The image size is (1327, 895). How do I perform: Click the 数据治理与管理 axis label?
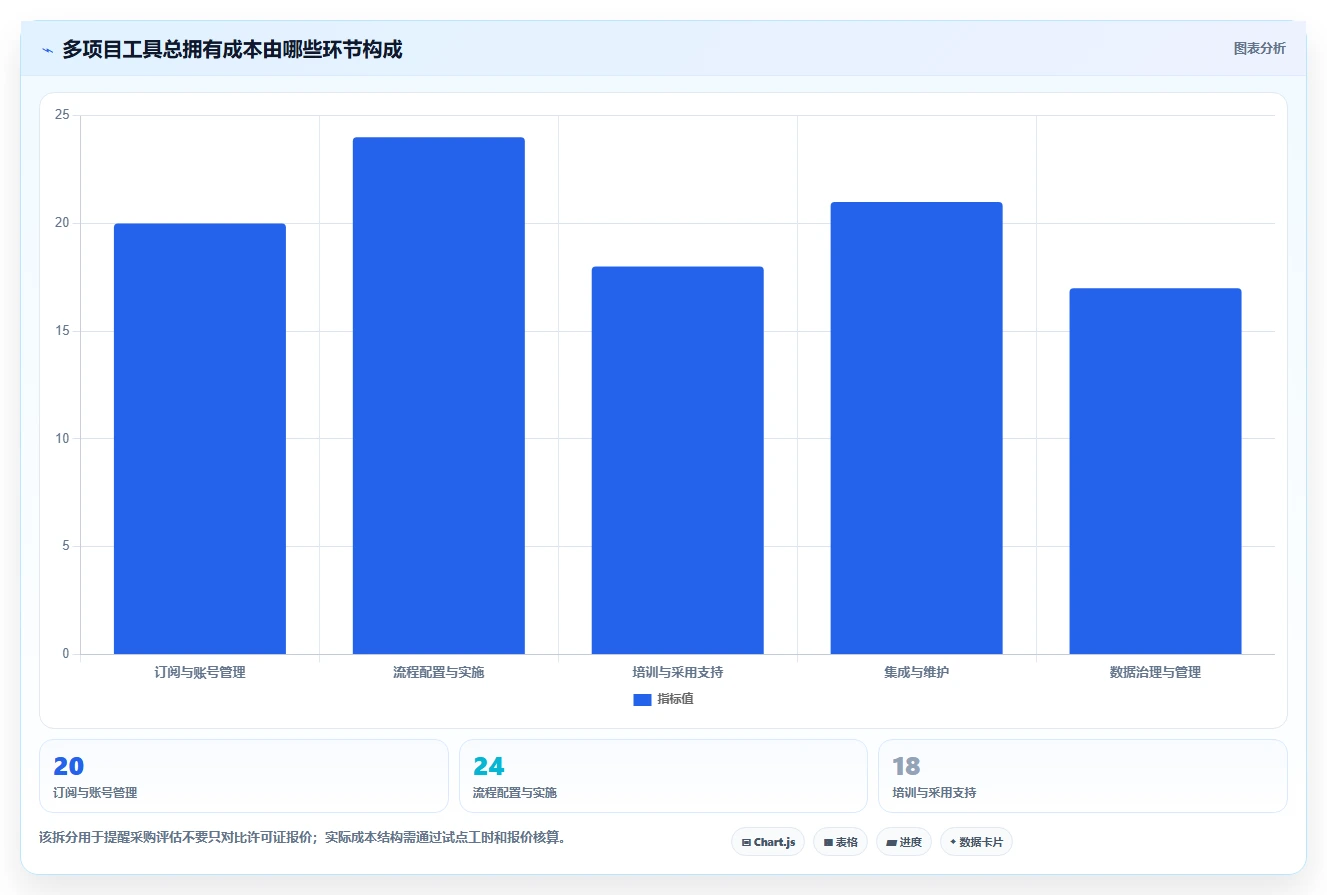1155,673
